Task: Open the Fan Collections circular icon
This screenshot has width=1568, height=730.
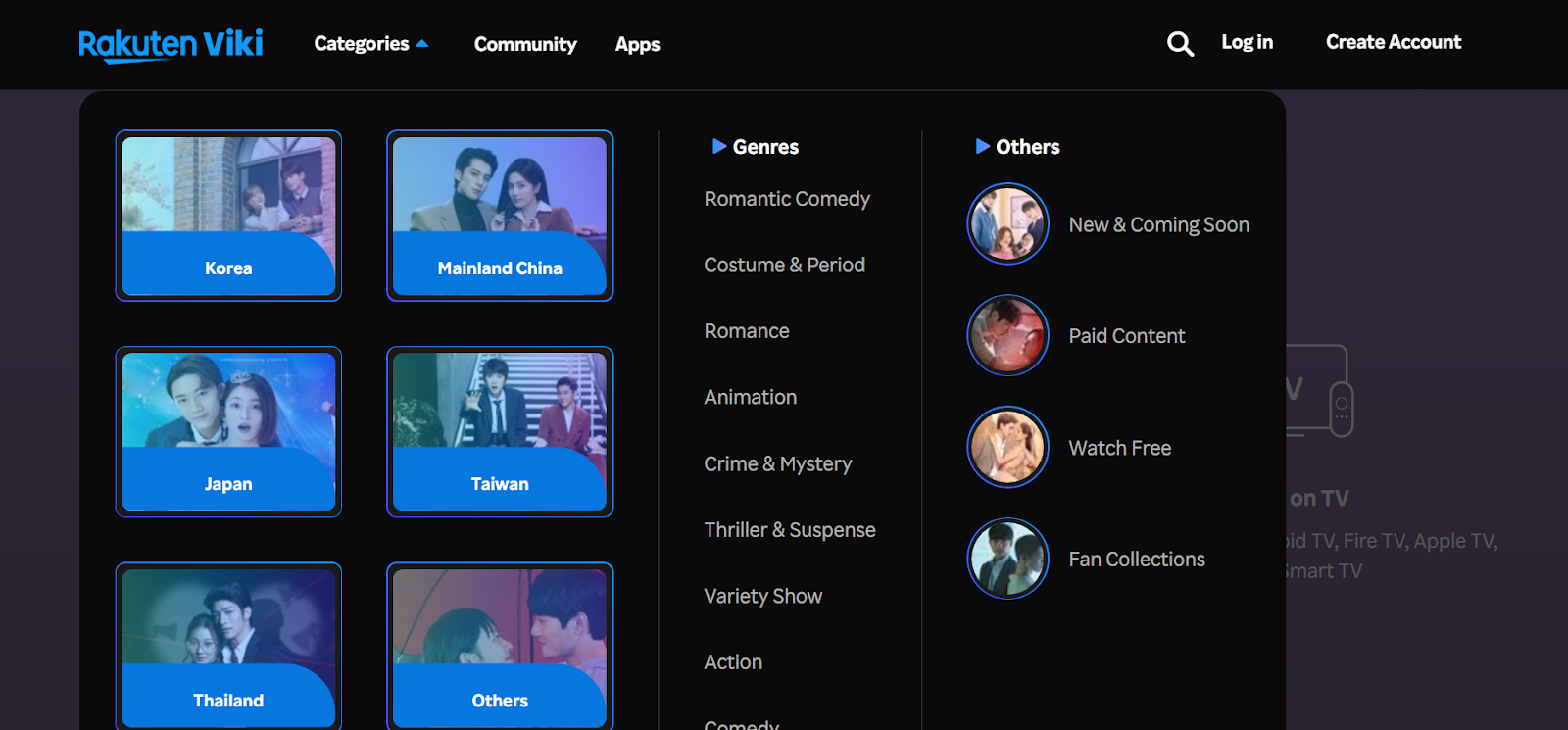Action: (1007, 559)
